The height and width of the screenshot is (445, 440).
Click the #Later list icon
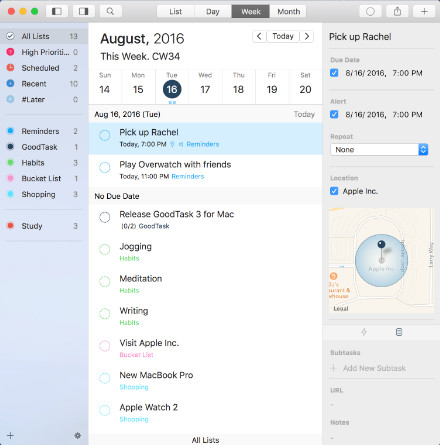(10, 99)
